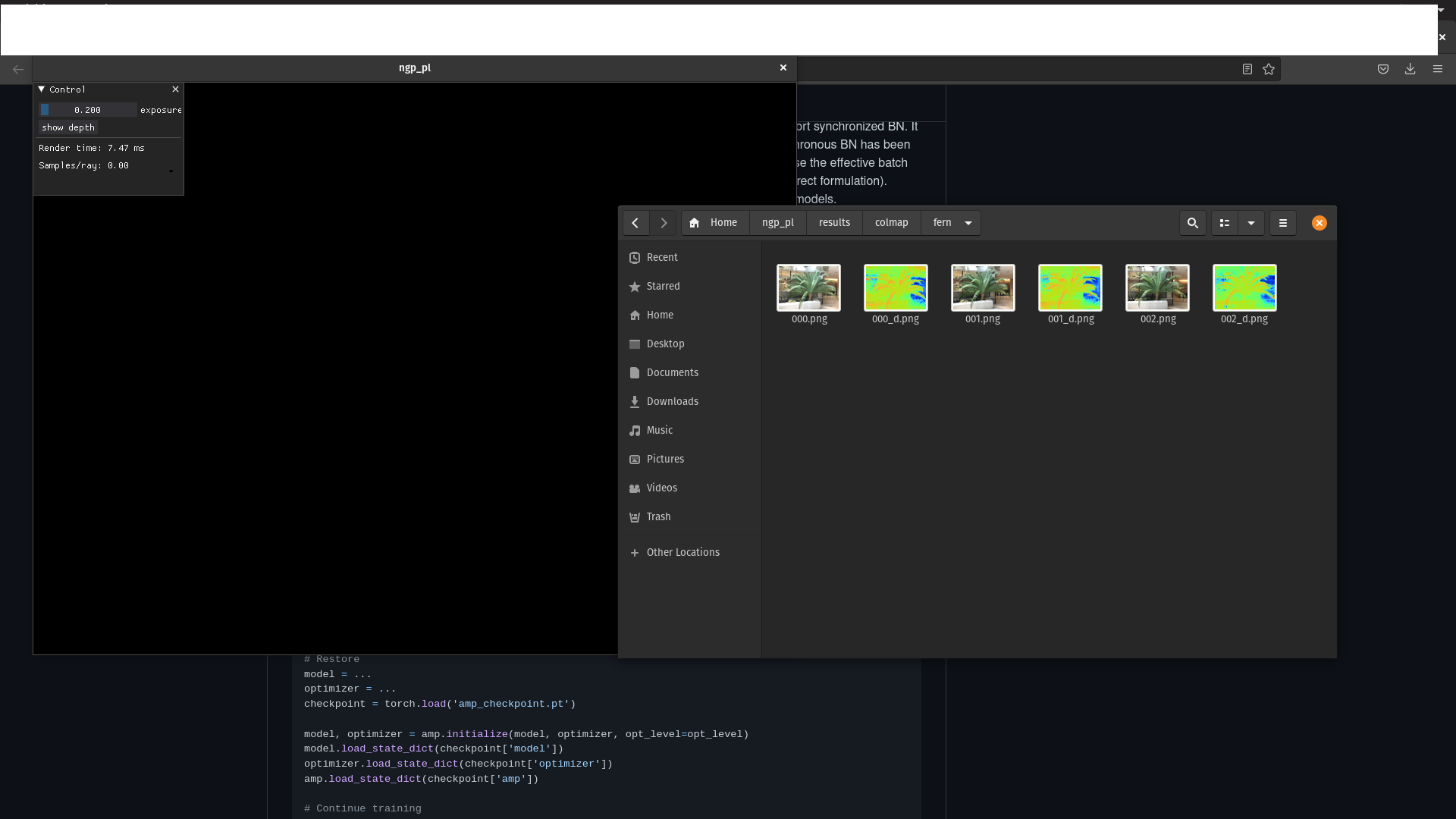Navigate forward in the file browser
The width and height of the screenshot is (1456, 819).
664,223
